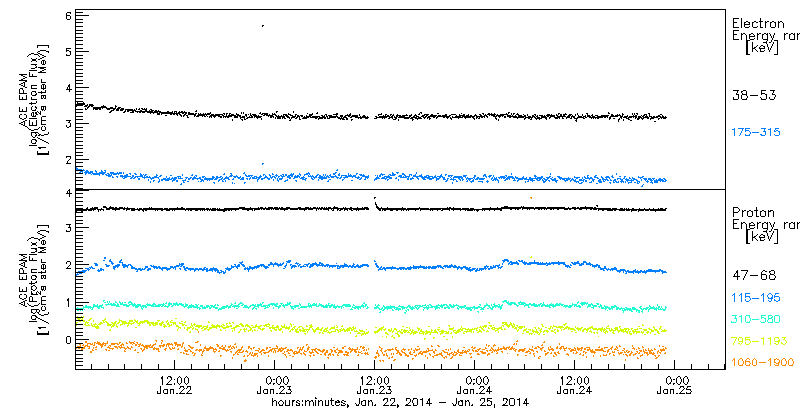Click the Proton Energy range legend heading
800x410 pixels.
765,225
